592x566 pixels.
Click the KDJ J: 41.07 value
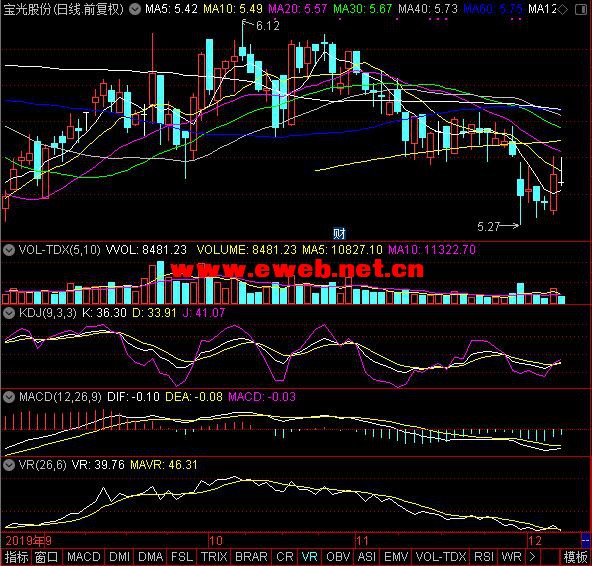tap(204, 313)
